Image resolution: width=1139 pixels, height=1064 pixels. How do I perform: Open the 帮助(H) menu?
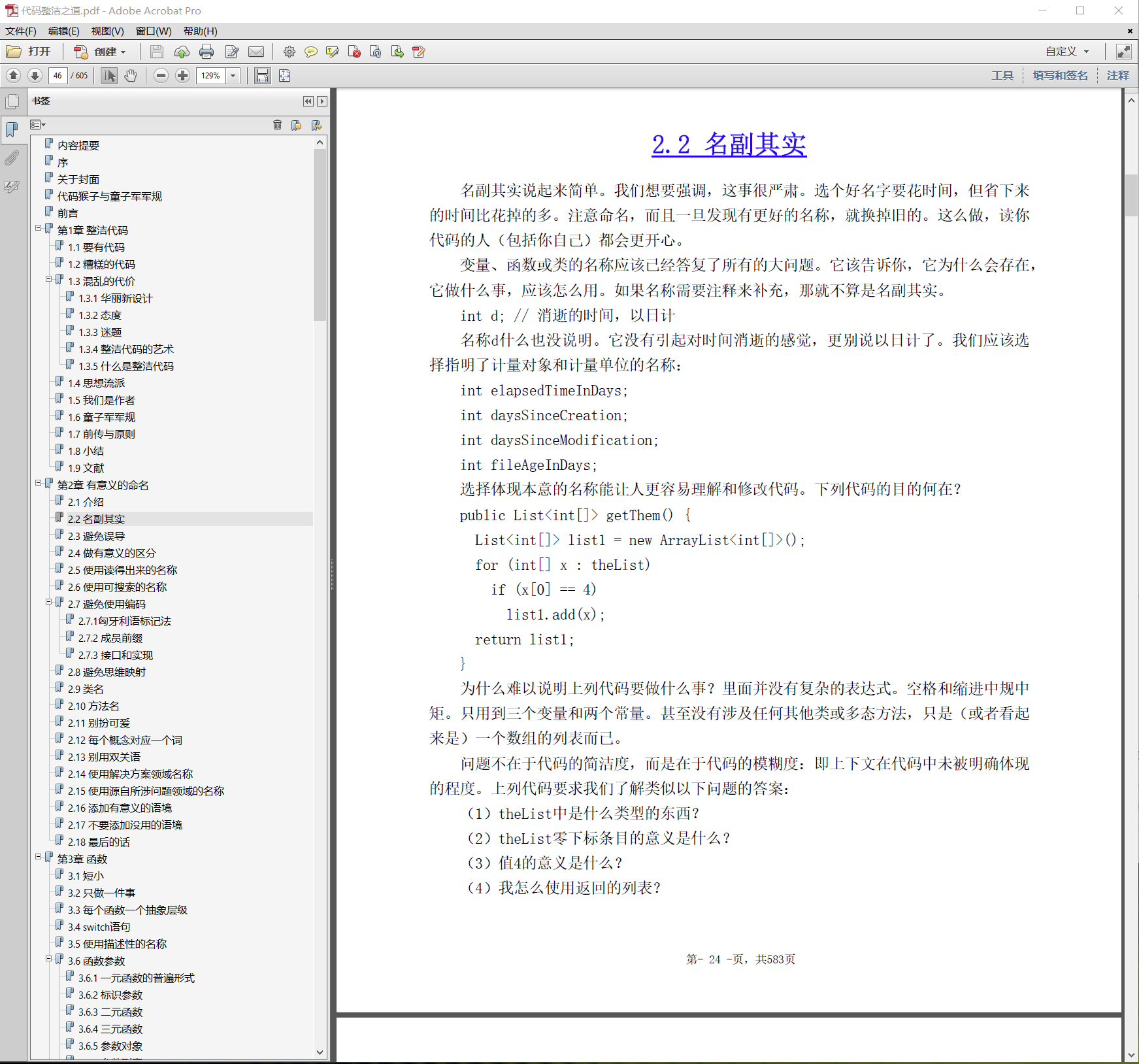click(200, 31)
